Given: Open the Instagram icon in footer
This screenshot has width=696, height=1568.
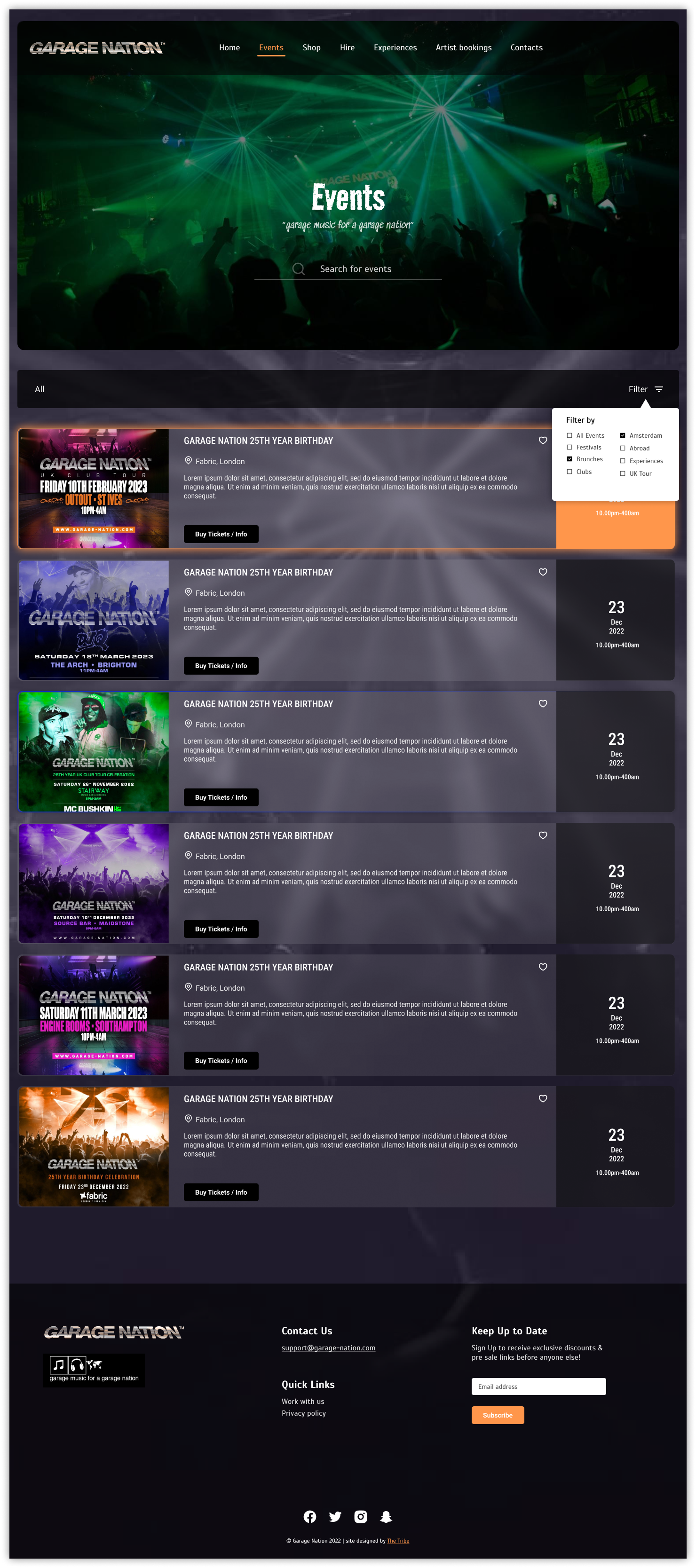Looking at the screenshot, I should (361, 1516).
